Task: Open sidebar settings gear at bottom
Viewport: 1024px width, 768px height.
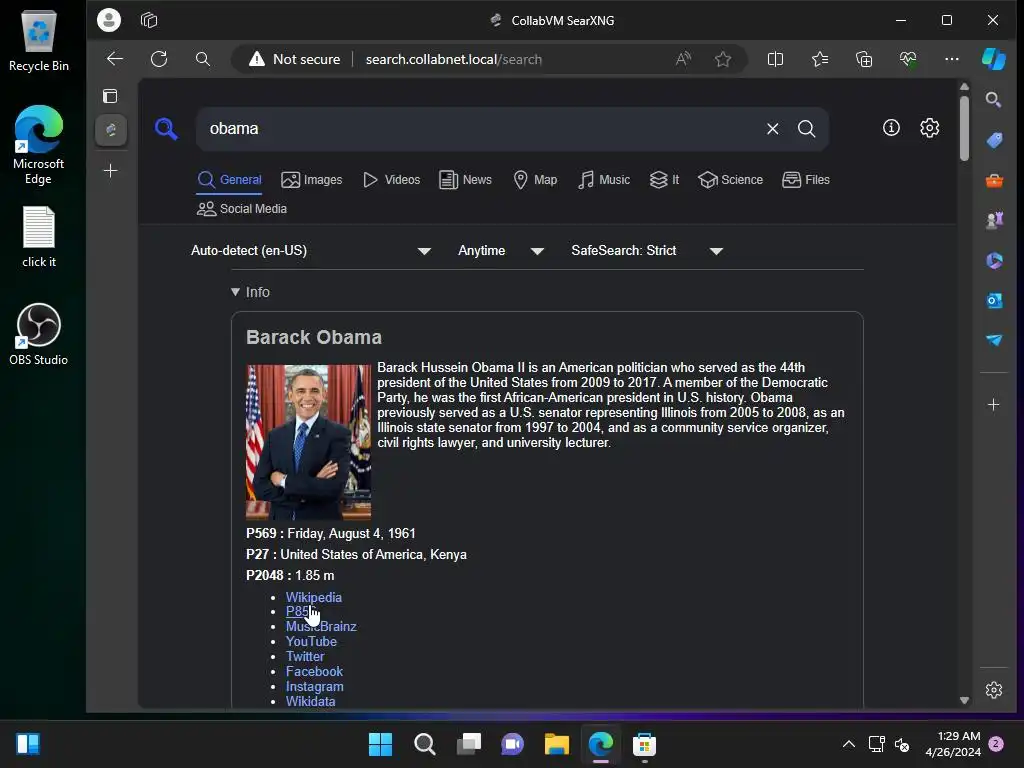Action: pos(993,690)
